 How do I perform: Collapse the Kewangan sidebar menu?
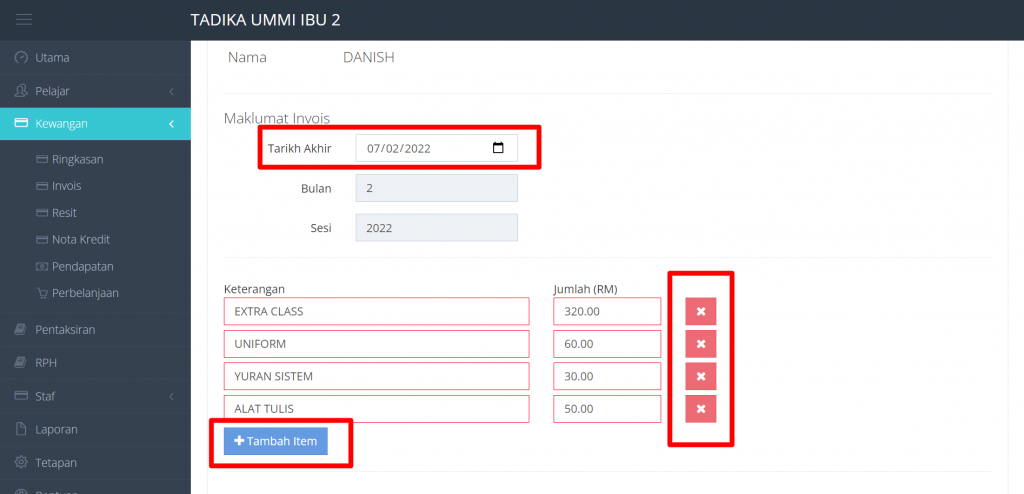tap(95, 124)
